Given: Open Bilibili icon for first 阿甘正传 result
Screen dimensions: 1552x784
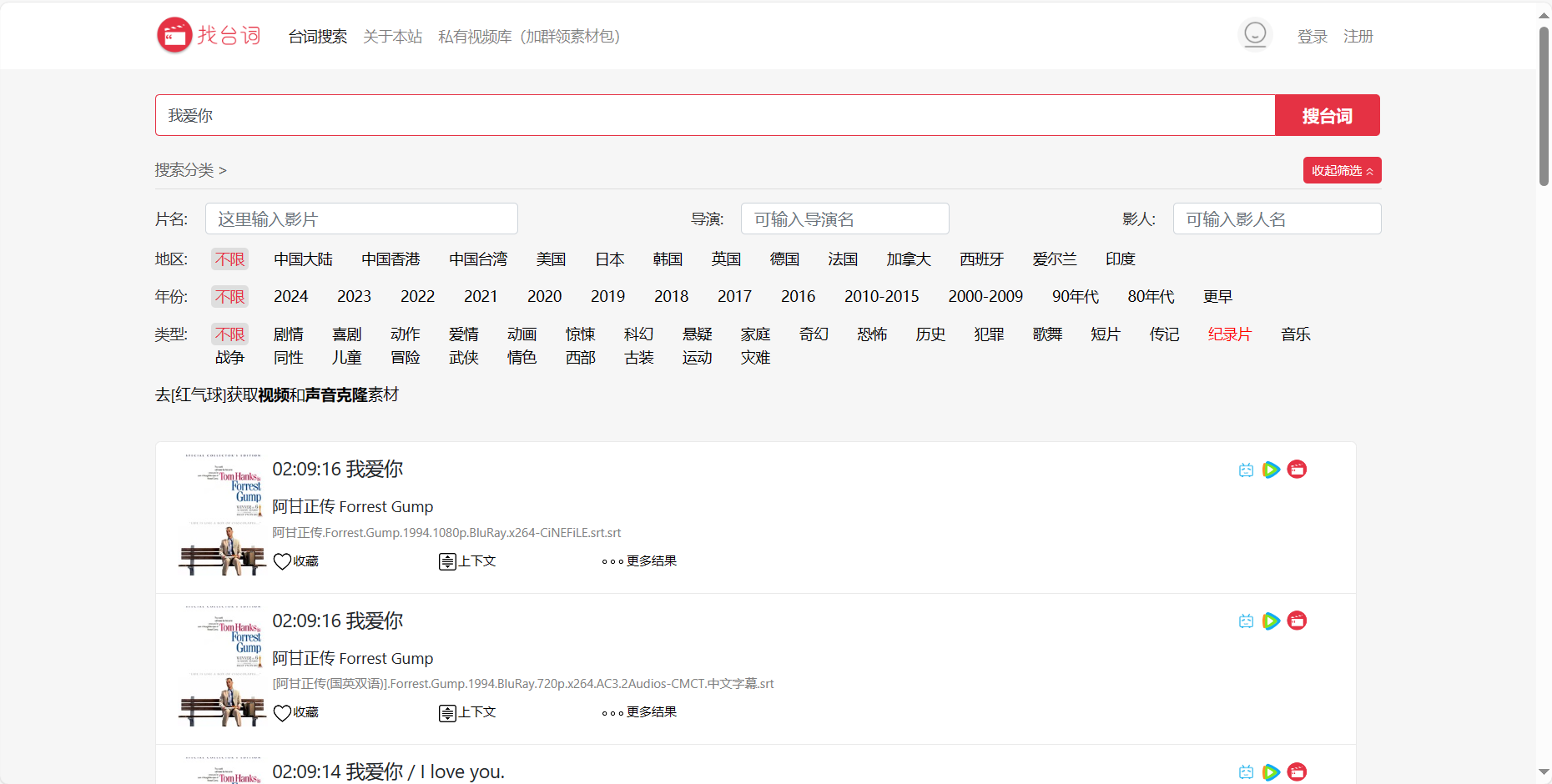Looking at the screenshot, I should tap(1246, 470).
